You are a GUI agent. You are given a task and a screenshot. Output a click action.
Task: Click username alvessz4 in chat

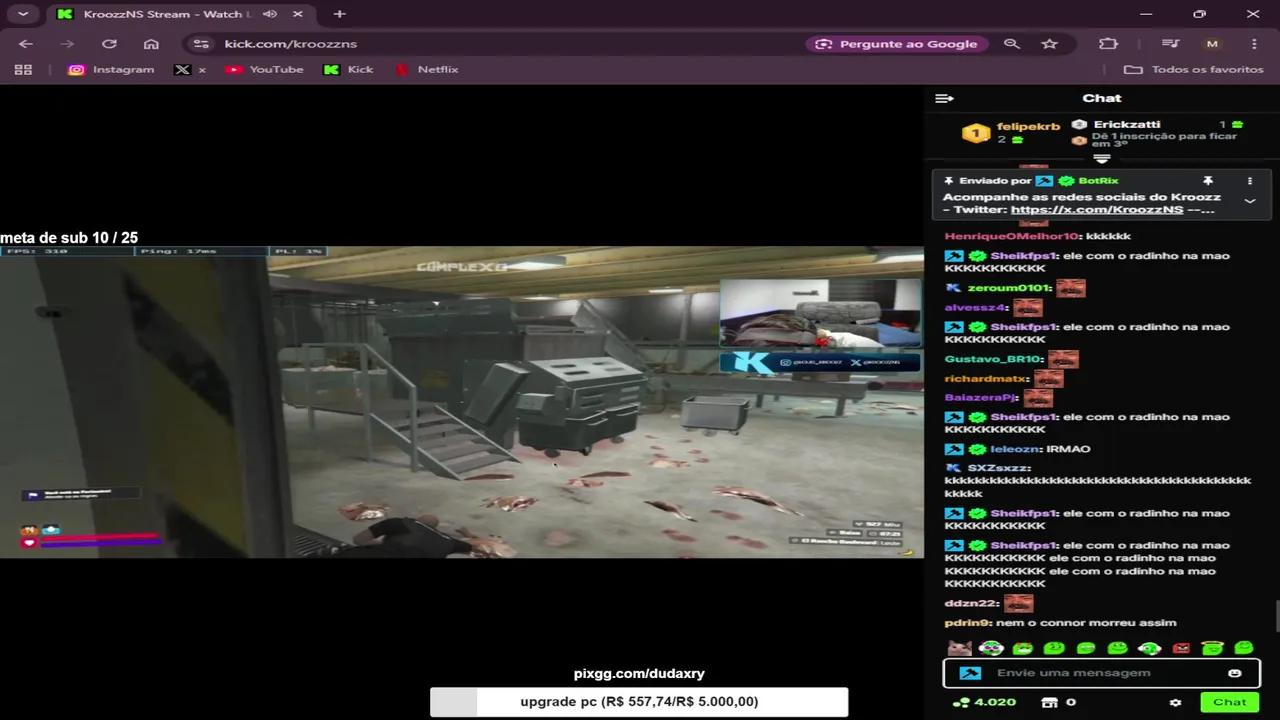975,308
